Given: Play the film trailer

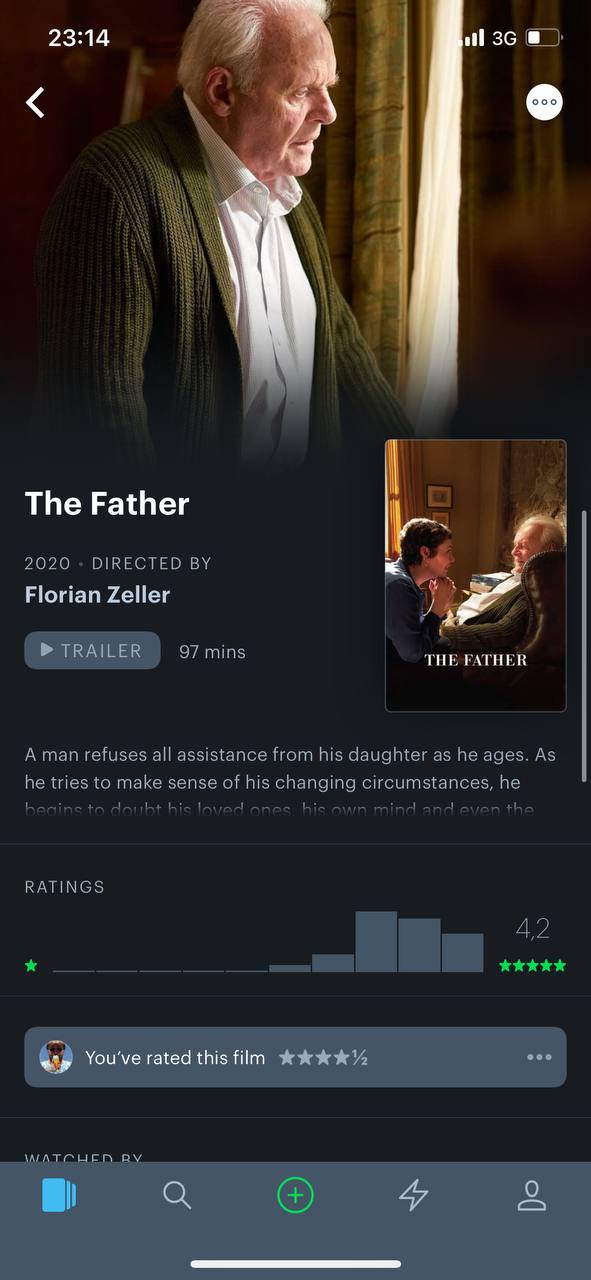Looking at the screenshot, I should (x=92, y=650).
